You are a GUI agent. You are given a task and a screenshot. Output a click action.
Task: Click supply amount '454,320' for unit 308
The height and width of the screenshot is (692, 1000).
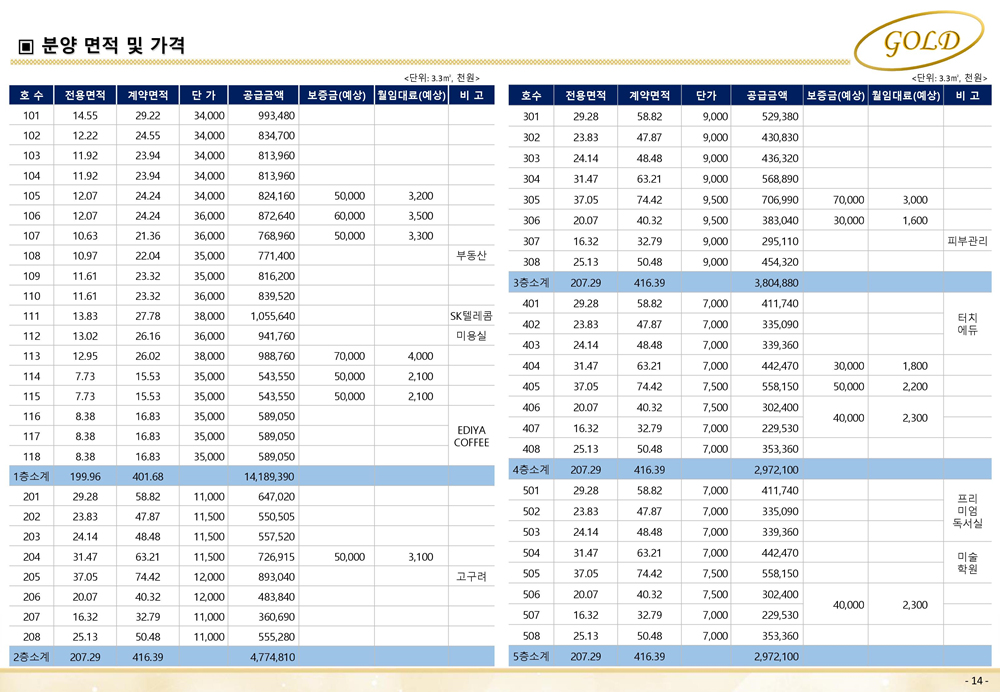tap(780, 262)
